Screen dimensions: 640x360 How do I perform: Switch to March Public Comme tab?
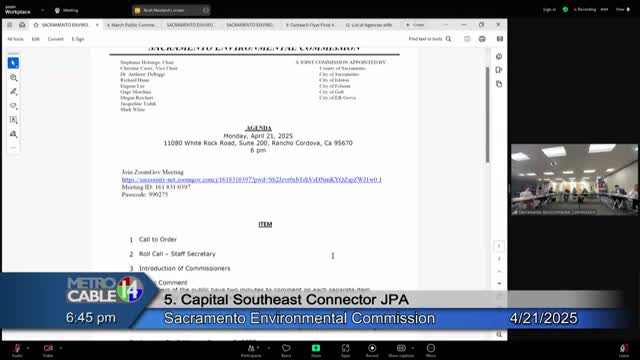(x=131, y=25)
